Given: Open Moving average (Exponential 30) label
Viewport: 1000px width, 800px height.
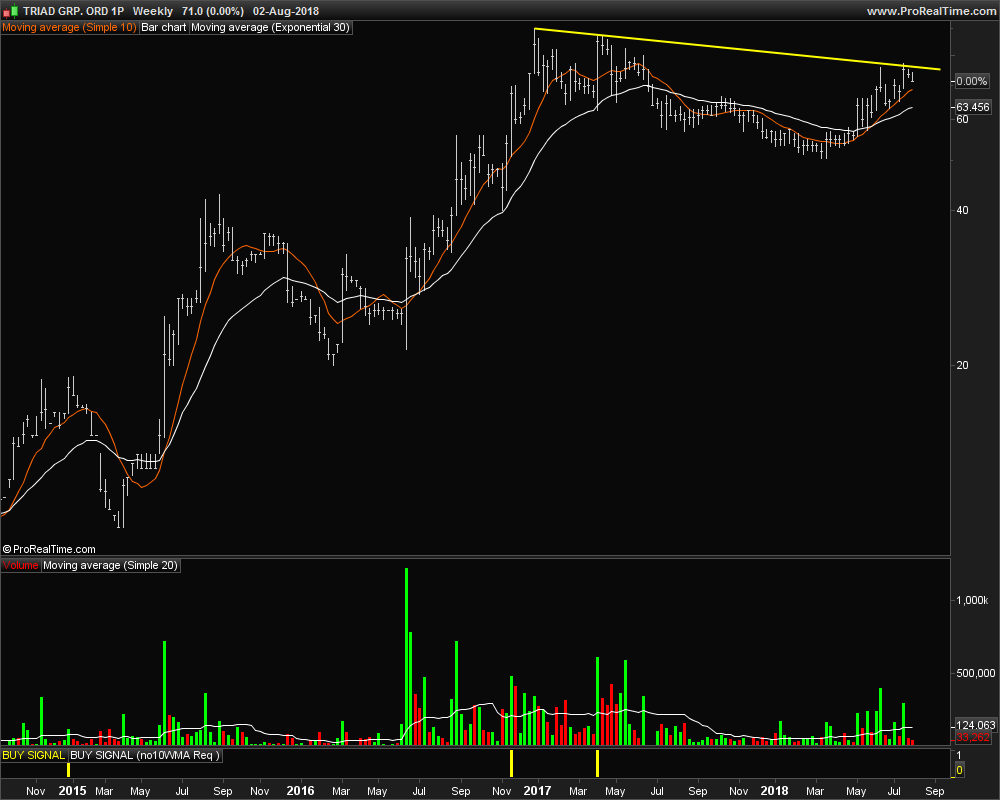Looking at the screenshot, I should [270, 27].
